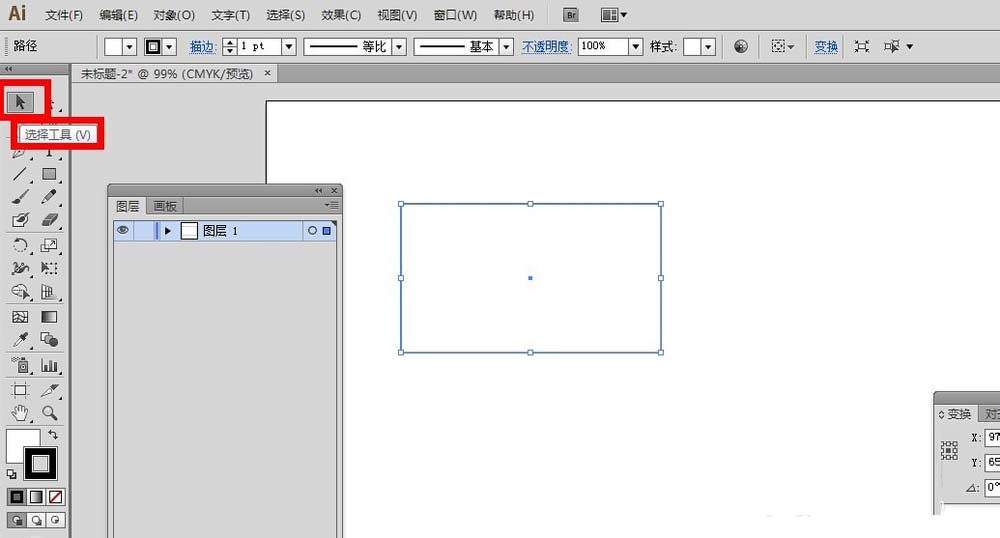This screenshot has width=1000, height=538.
Task: Toggle visibility eye of 图层 1
Action: click(122, 230)
